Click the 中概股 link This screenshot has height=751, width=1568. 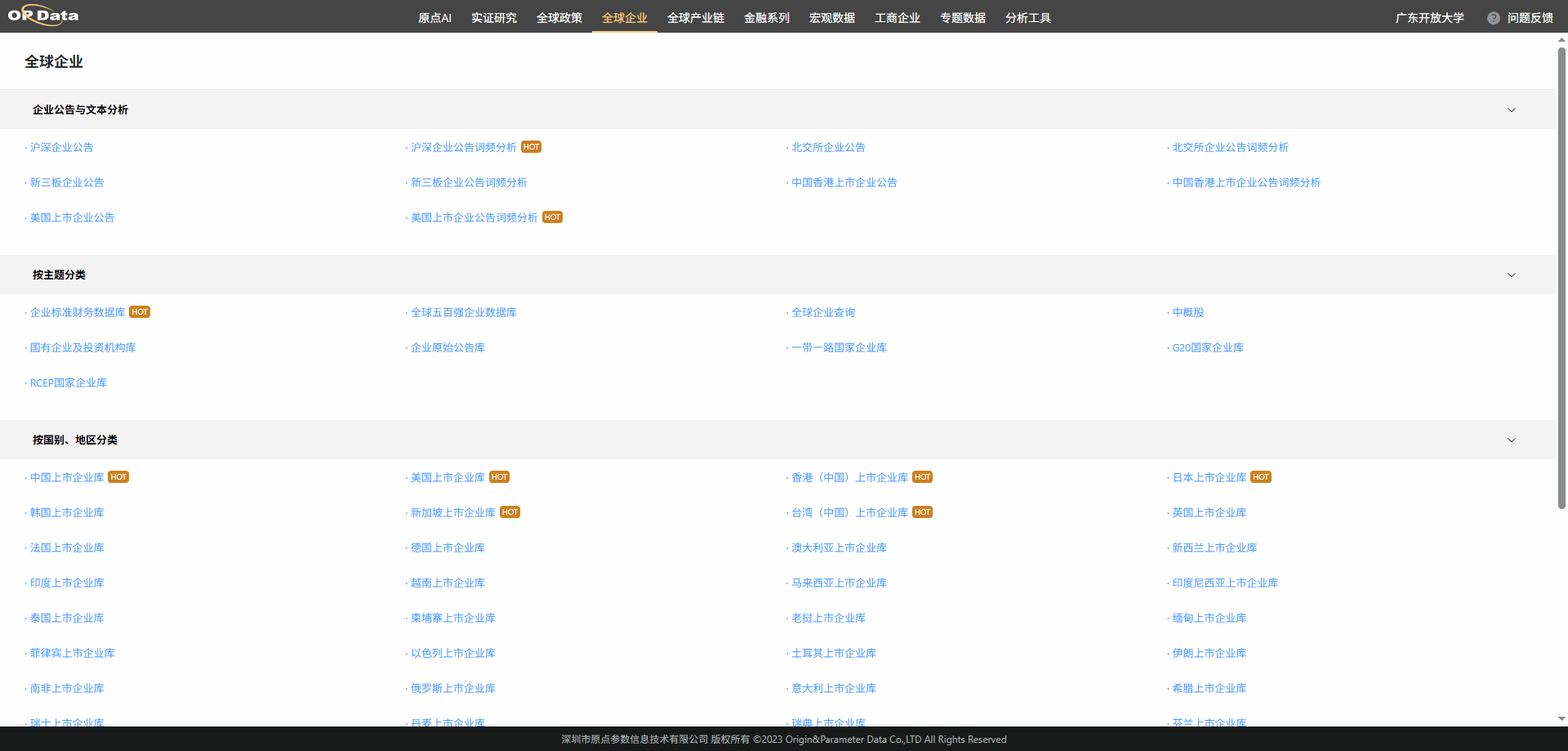(x=1187, y=313)
